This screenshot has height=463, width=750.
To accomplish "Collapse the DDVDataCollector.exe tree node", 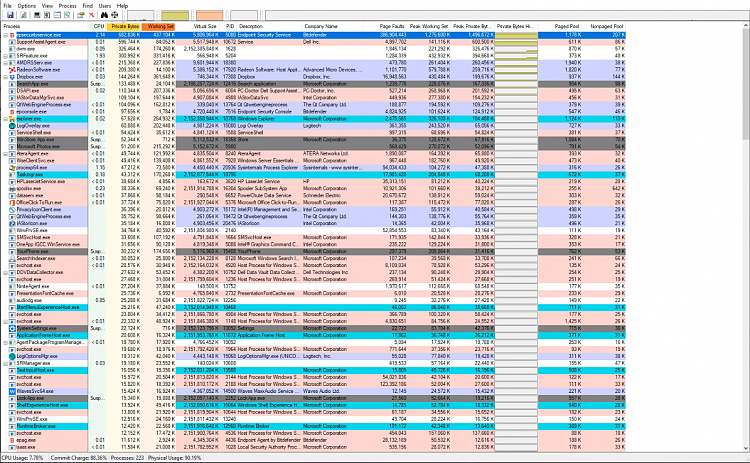I will (6, 273).
